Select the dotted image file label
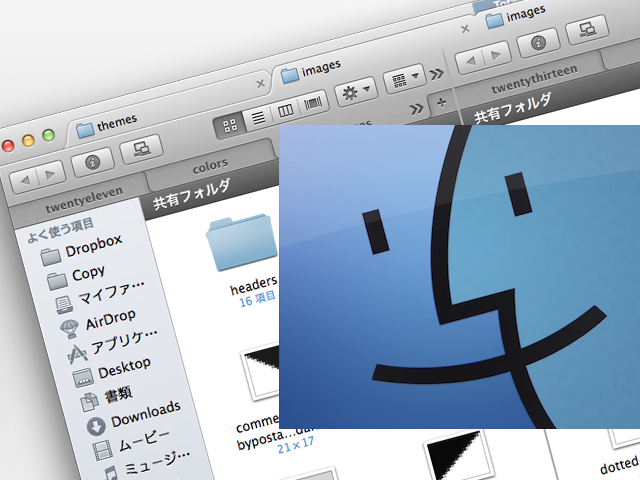 [620, 465]
